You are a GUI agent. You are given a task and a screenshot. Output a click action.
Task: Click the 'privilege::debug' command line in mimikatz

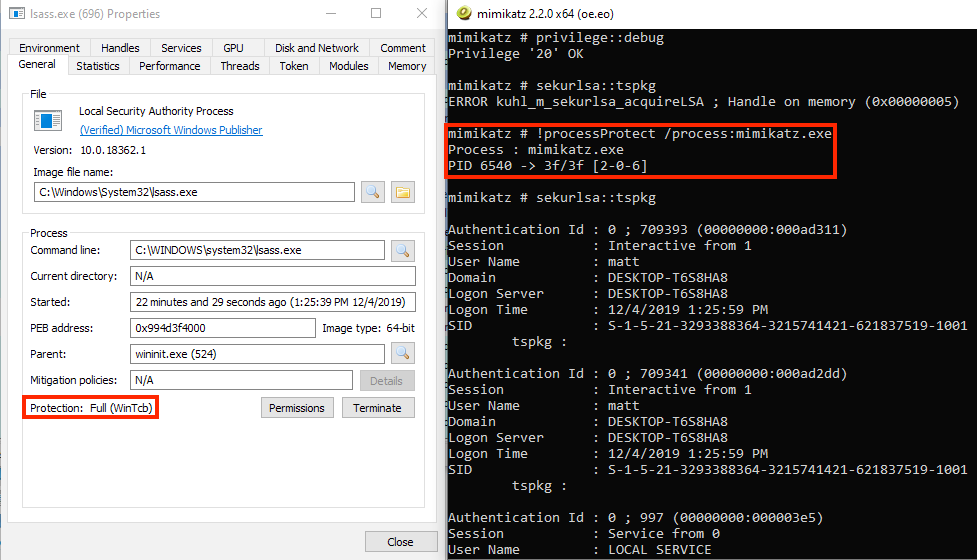click(556, 37)
